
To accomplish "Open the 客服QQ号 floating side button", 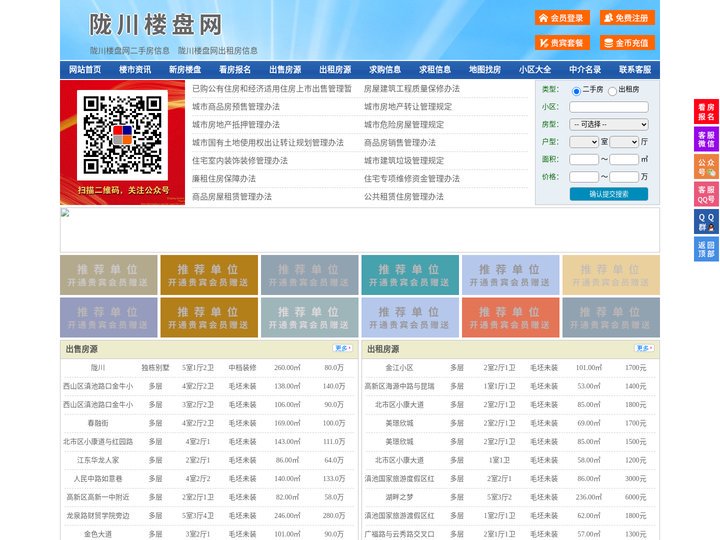I will [706, 194].
